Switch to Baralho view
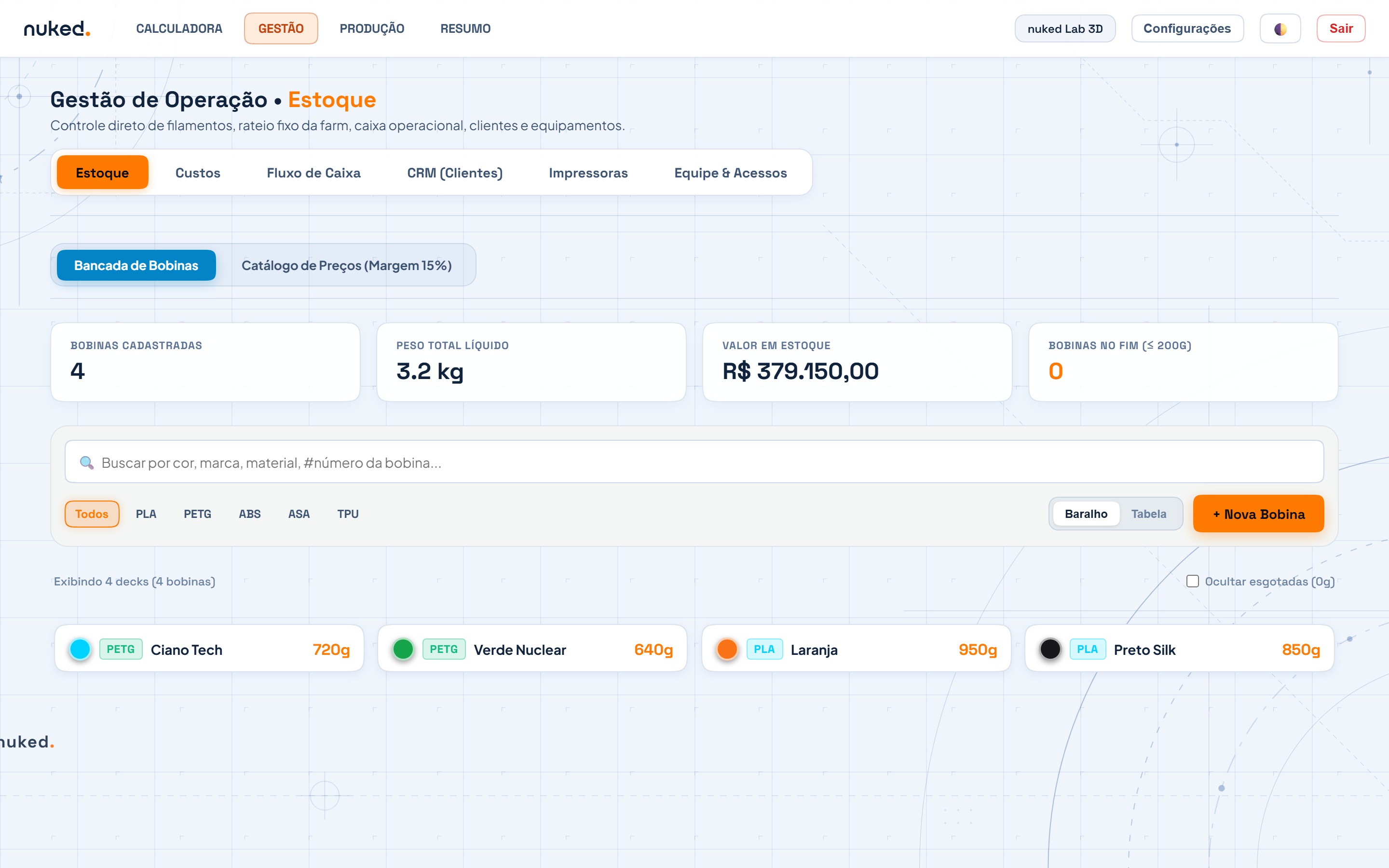The width and height of the screenshot is (1389, 868). (x=1086, y=514)
